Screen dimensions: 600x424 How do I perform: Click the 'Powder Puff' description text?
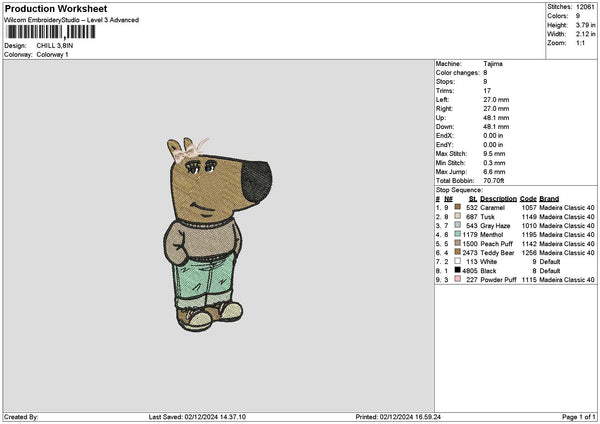click(498, 280)
